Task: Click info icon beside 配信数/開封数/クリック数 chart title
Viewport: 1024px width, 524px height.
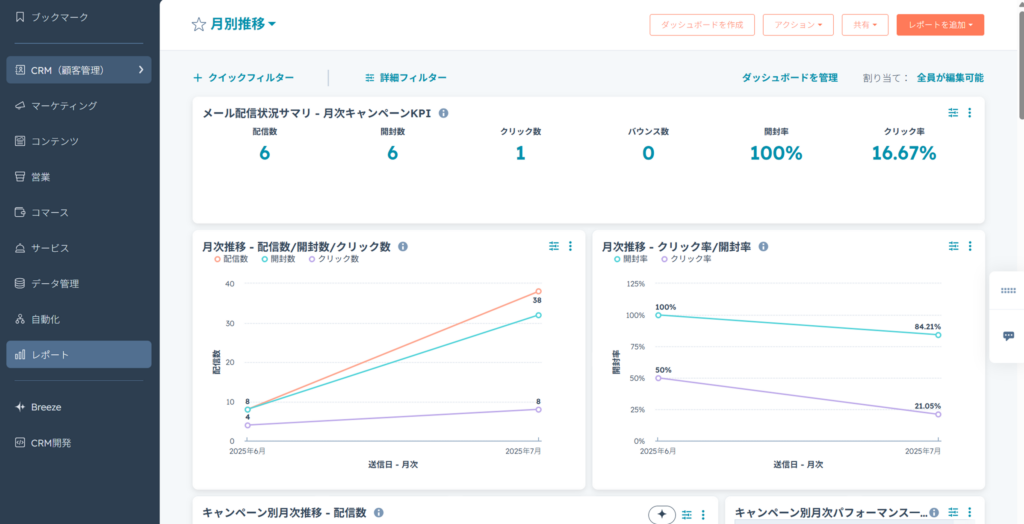Action: tap(403, 246)
